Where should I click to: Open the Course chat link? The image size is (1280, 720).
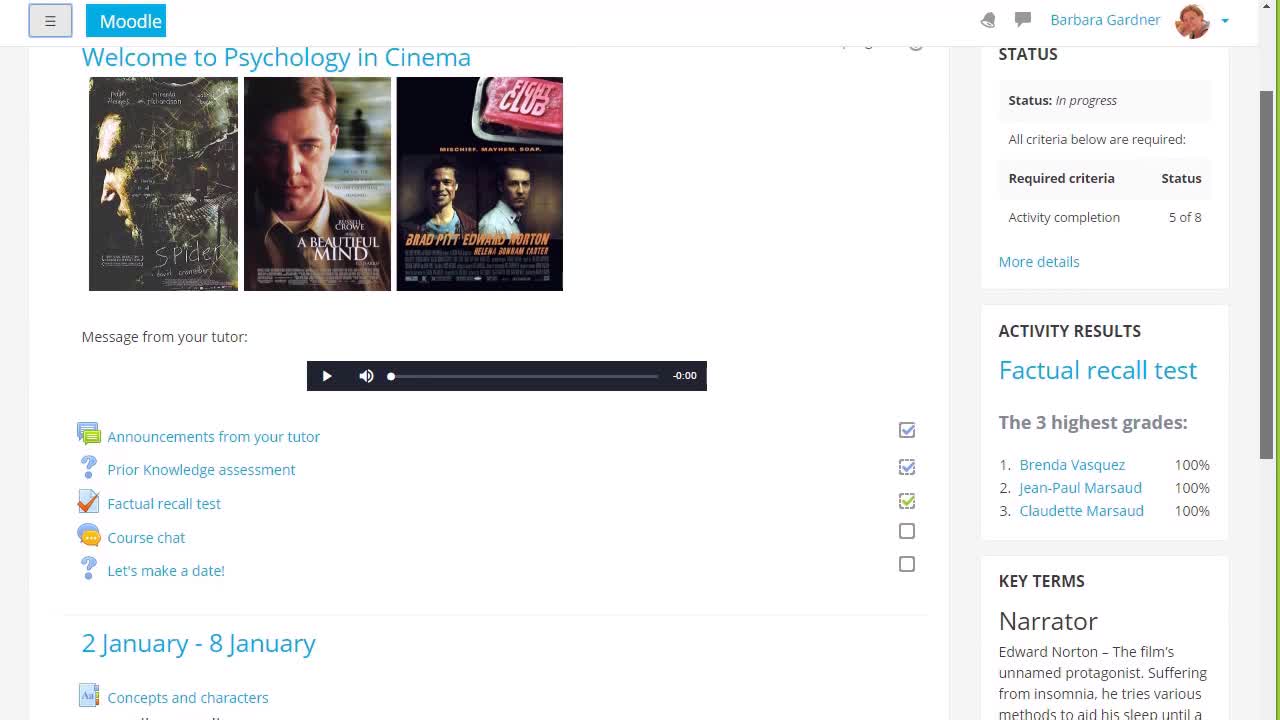tap(146, 538)
